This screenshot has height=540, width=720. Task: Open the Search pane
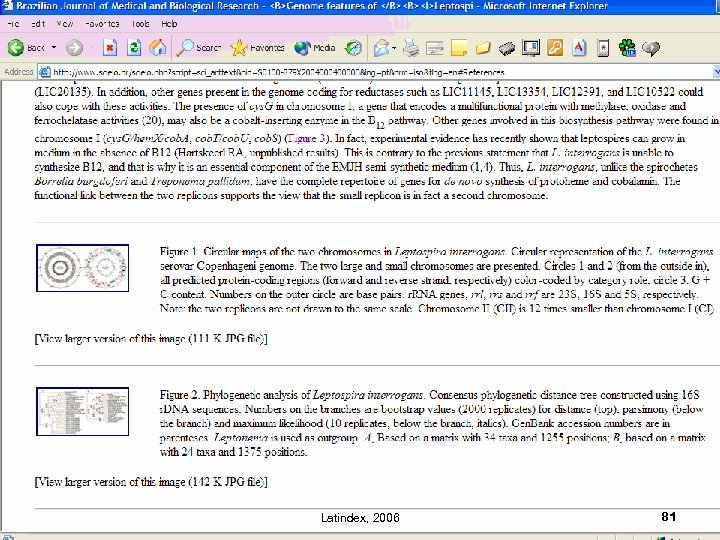[x=199, y=47]
